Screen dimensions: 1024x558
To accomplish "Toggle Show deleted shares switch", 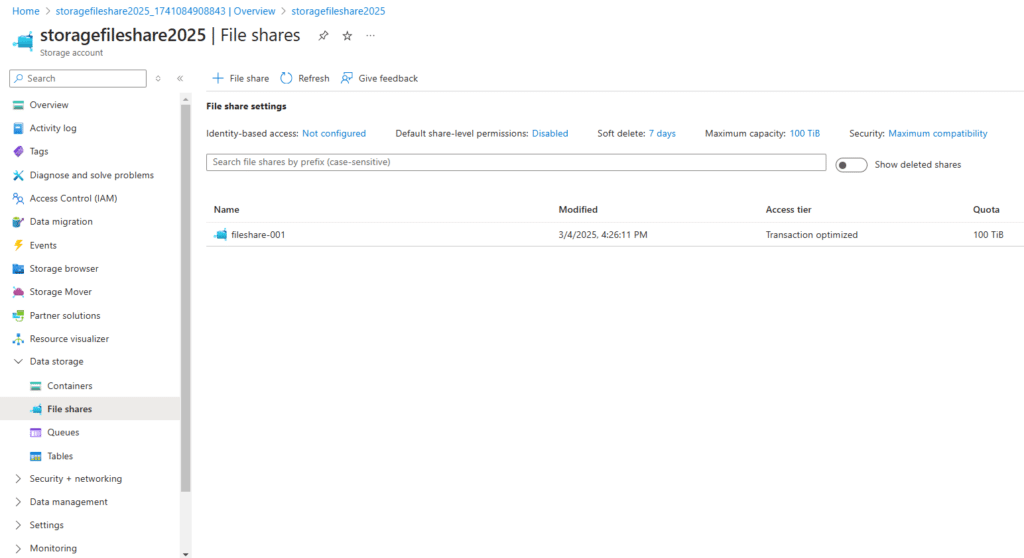I will [x=851, y=165].
